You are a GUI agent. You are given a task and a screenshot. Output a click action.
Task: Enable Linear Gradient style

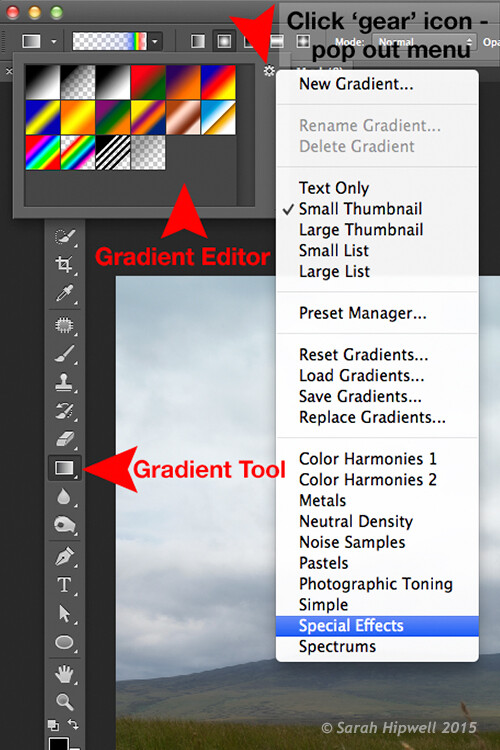click(198, 41)
